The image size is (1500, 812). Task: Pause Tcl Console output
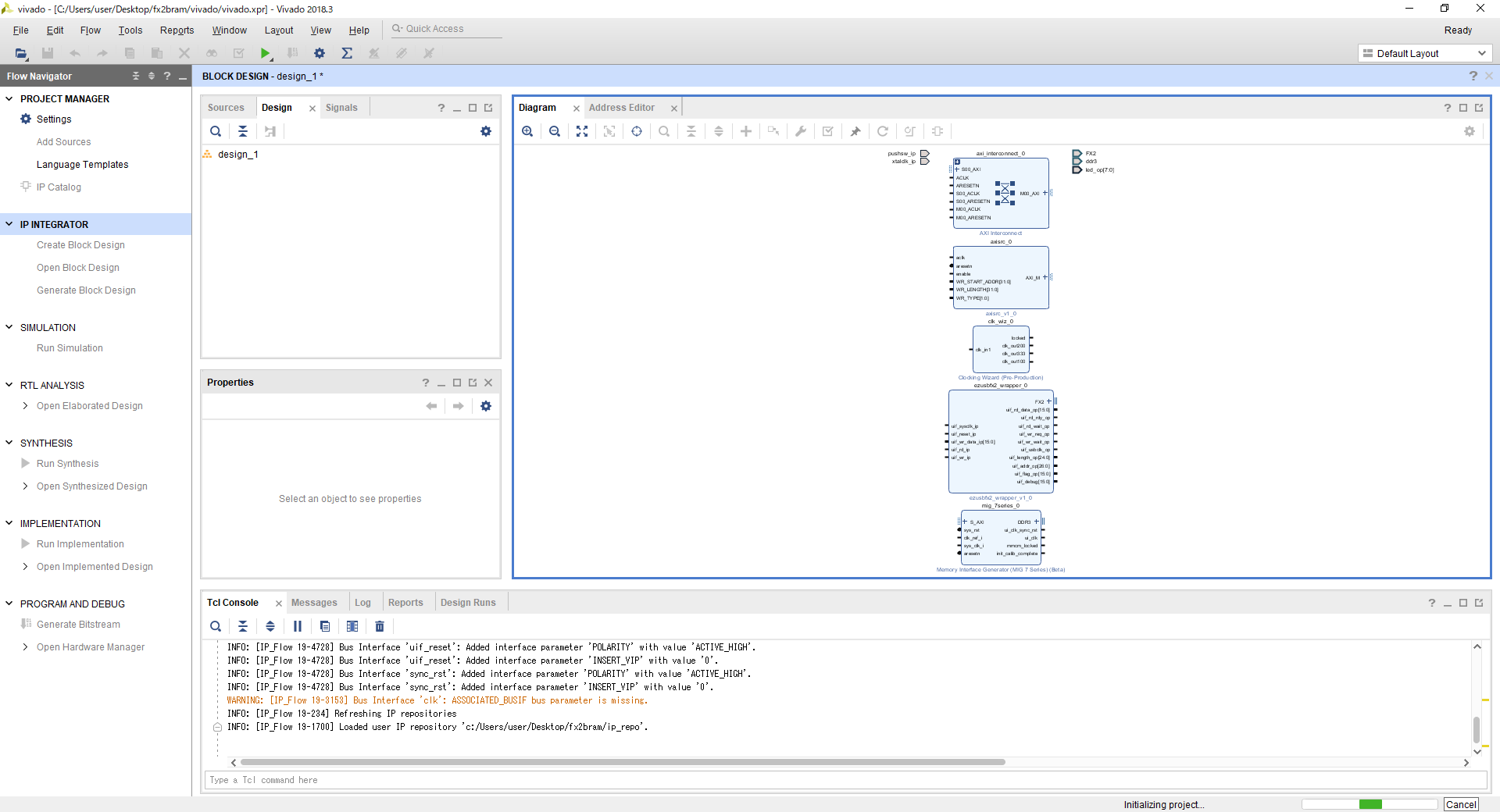[298, 626]
